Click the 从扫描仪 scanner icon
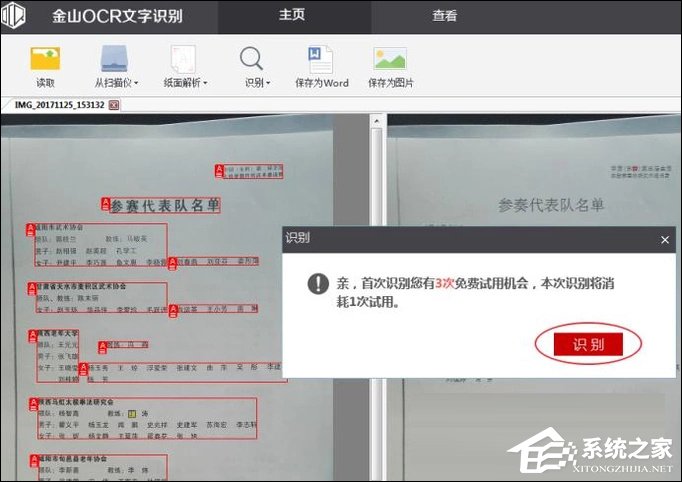This screenshot has height=482, width=682. point(115,58)
